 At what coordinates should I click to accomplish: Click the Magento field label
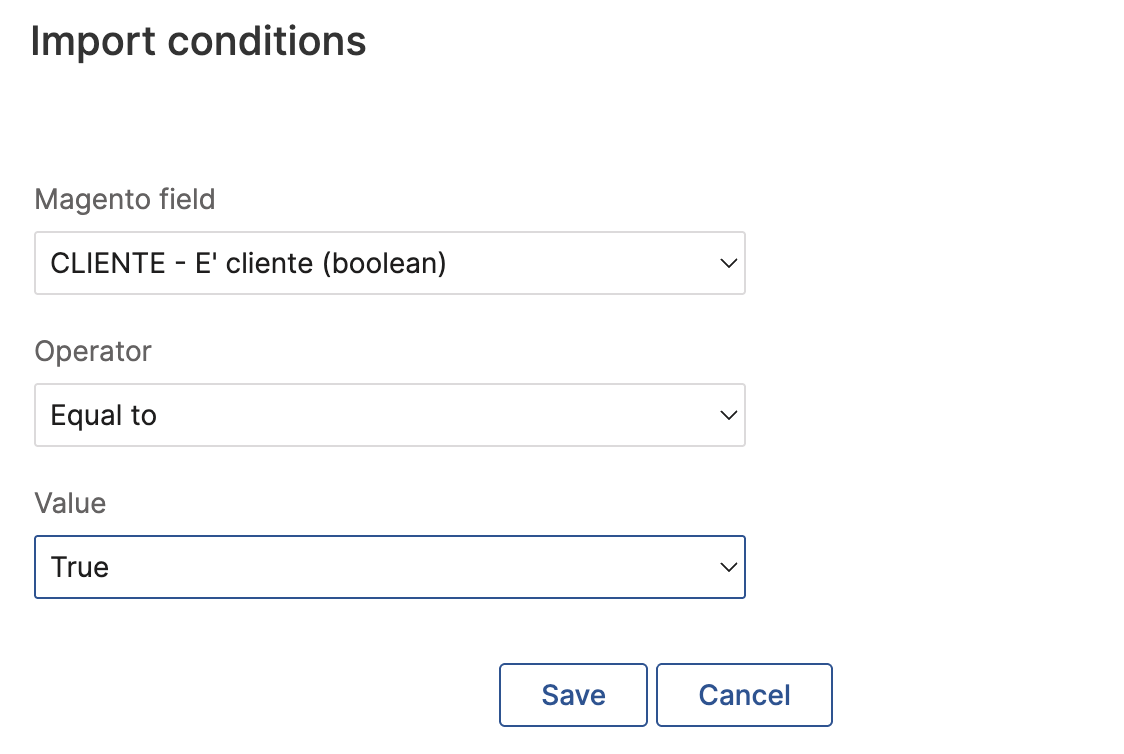tap(125, 199)
